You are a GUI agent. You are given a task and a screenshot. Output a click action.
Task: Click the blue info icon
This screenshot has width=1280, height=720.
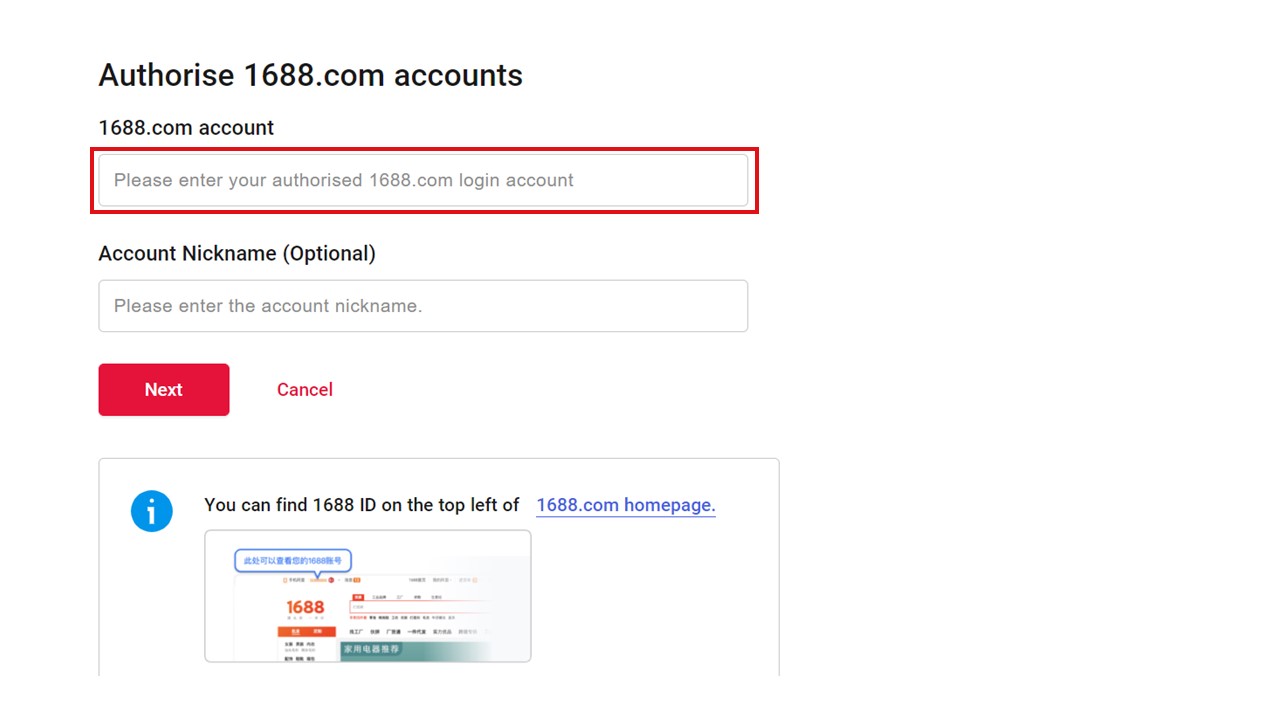click(x=152, y=512)
